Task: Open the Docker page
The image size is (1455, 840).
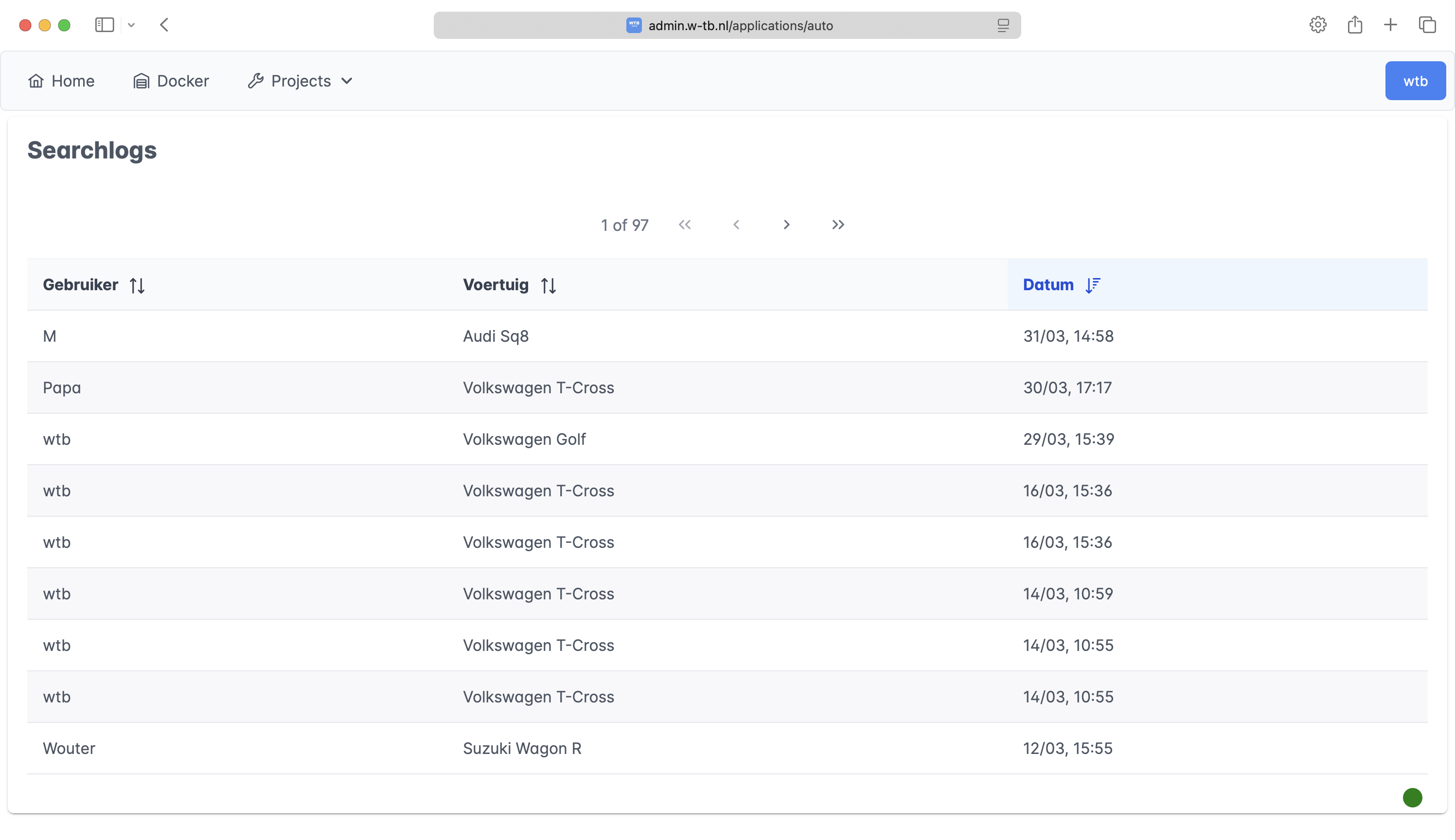Action: point(171,81)
